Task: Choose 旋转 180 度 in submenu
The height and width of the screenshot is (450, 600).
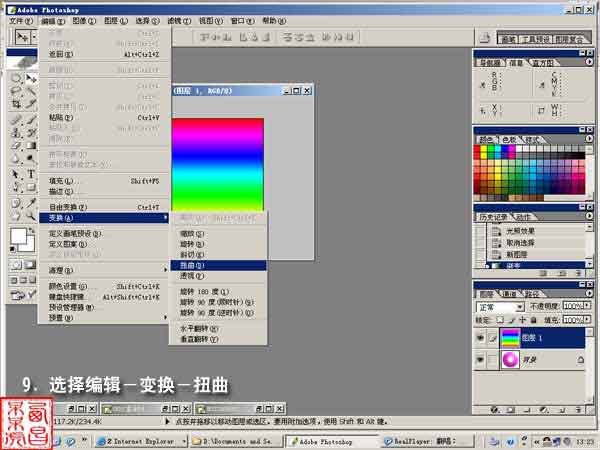Action: click(218, 292)
